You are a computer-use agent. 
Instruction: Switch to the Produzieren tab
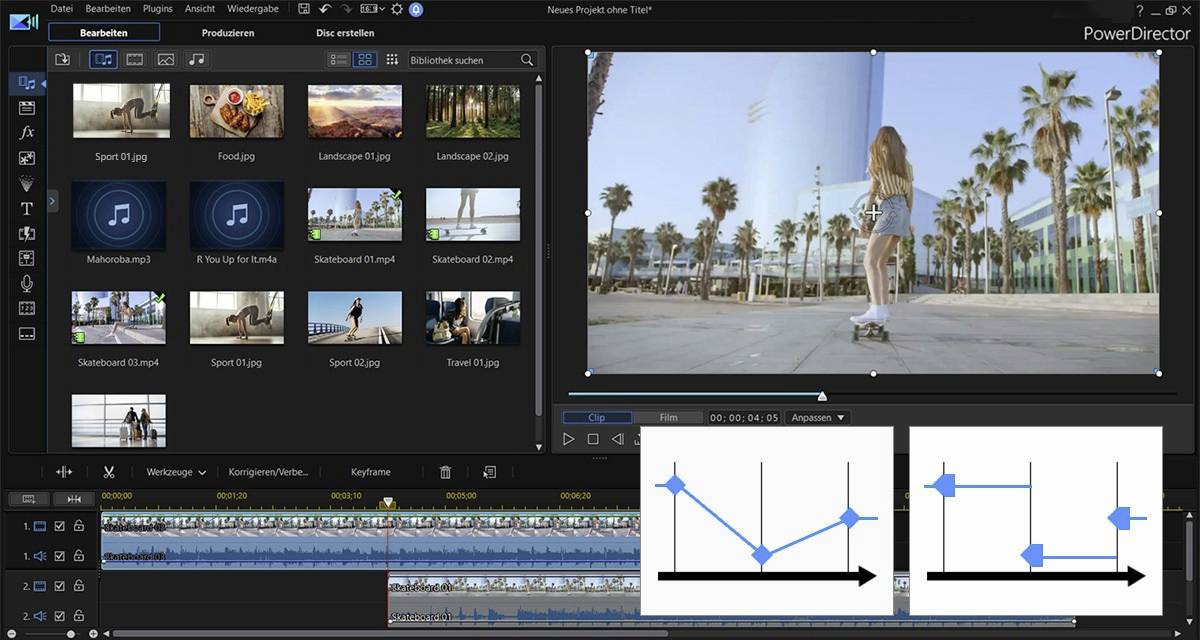[x=228, y=33]
